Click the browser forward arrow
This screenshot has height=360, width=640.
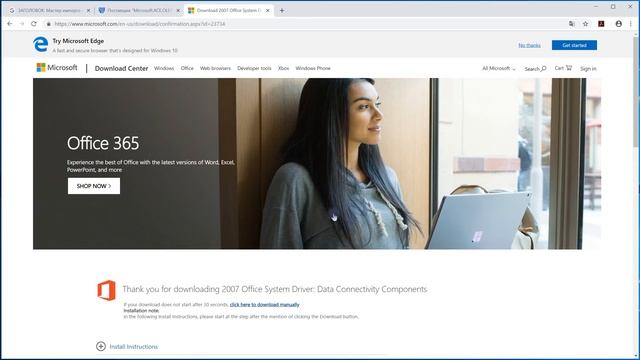pos(22,24)
